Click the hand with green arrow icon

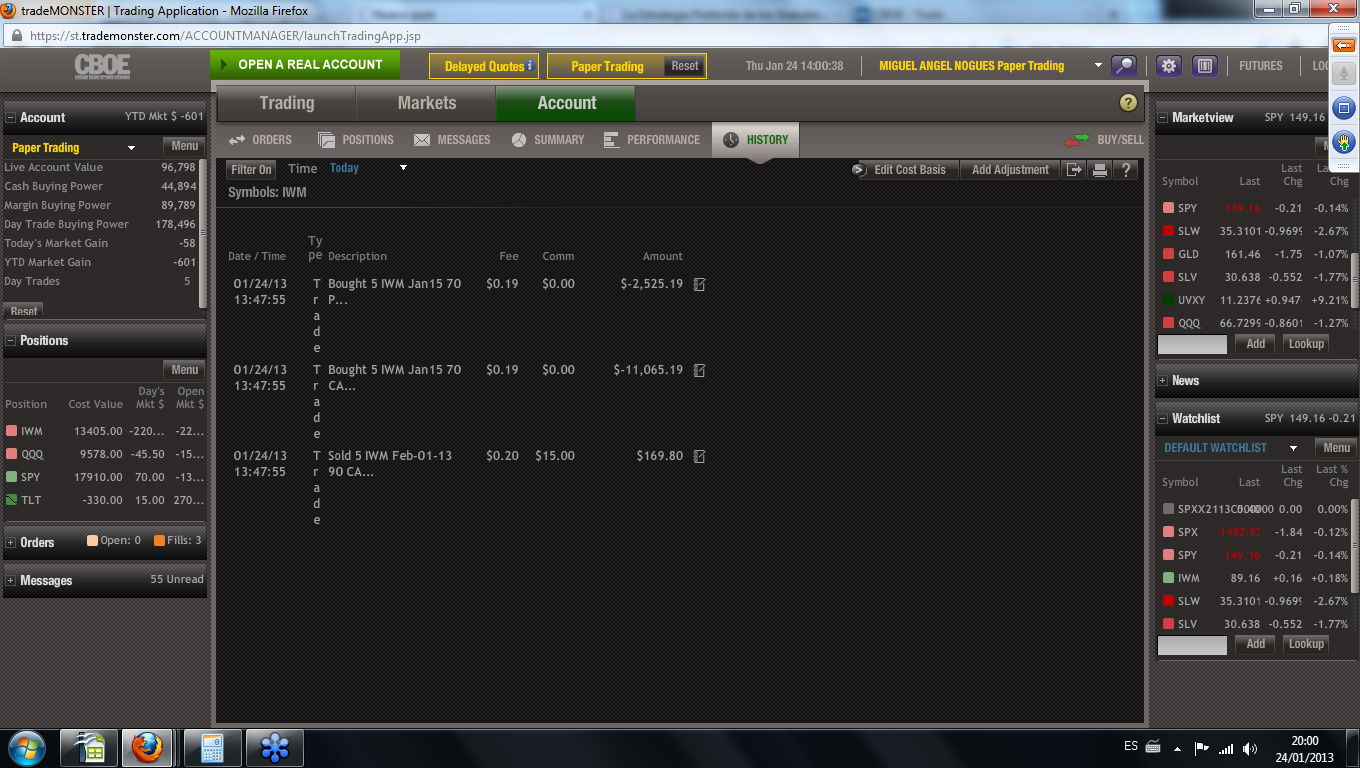pyautogui.click(x=1344, y=140)
